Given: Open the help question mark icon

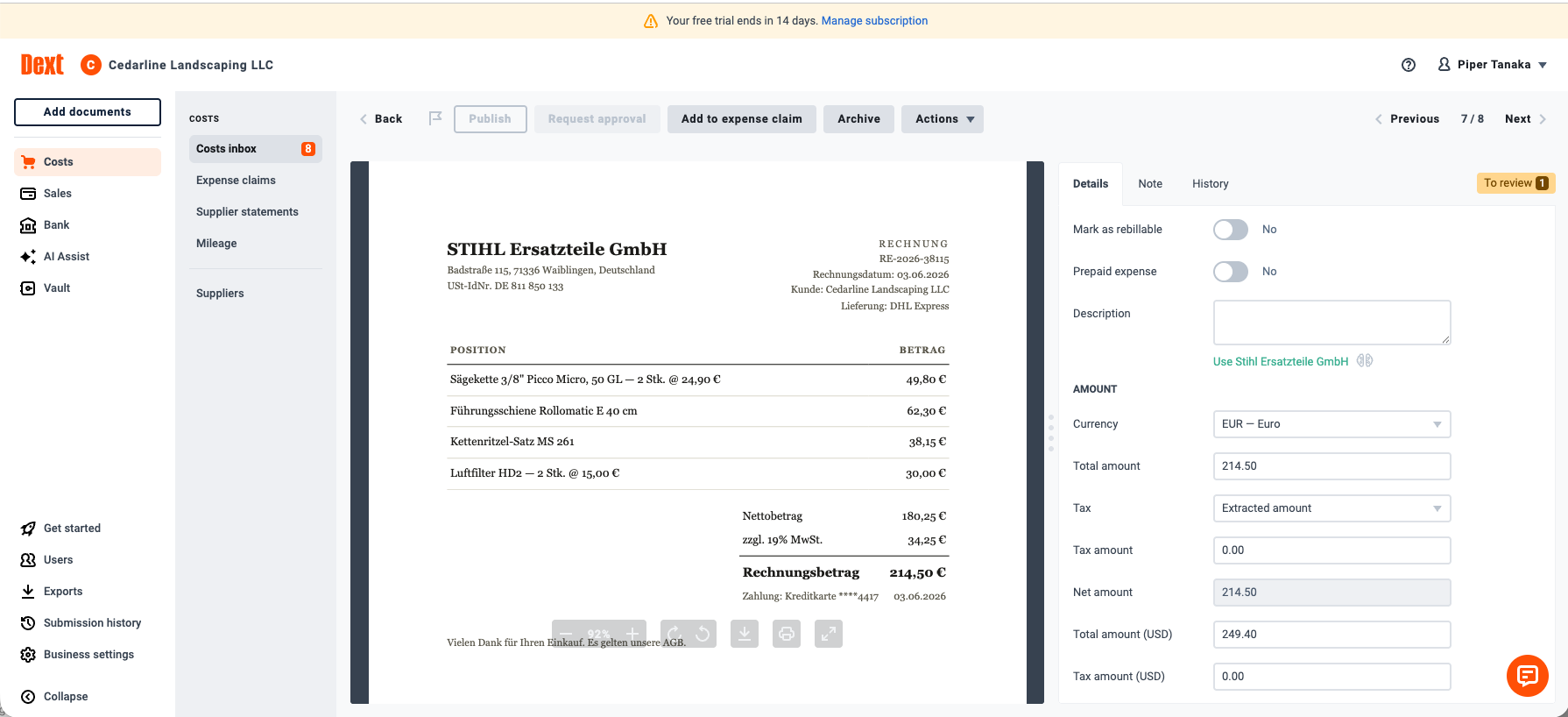Looking at the screenshot, I should point(1409,65).
